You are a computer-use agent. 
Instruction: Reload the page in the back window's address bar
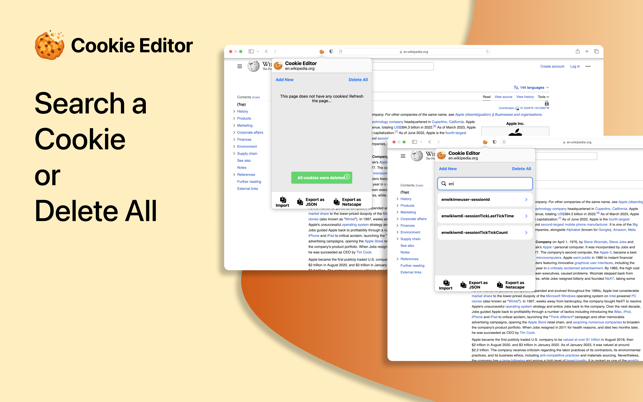487,52
